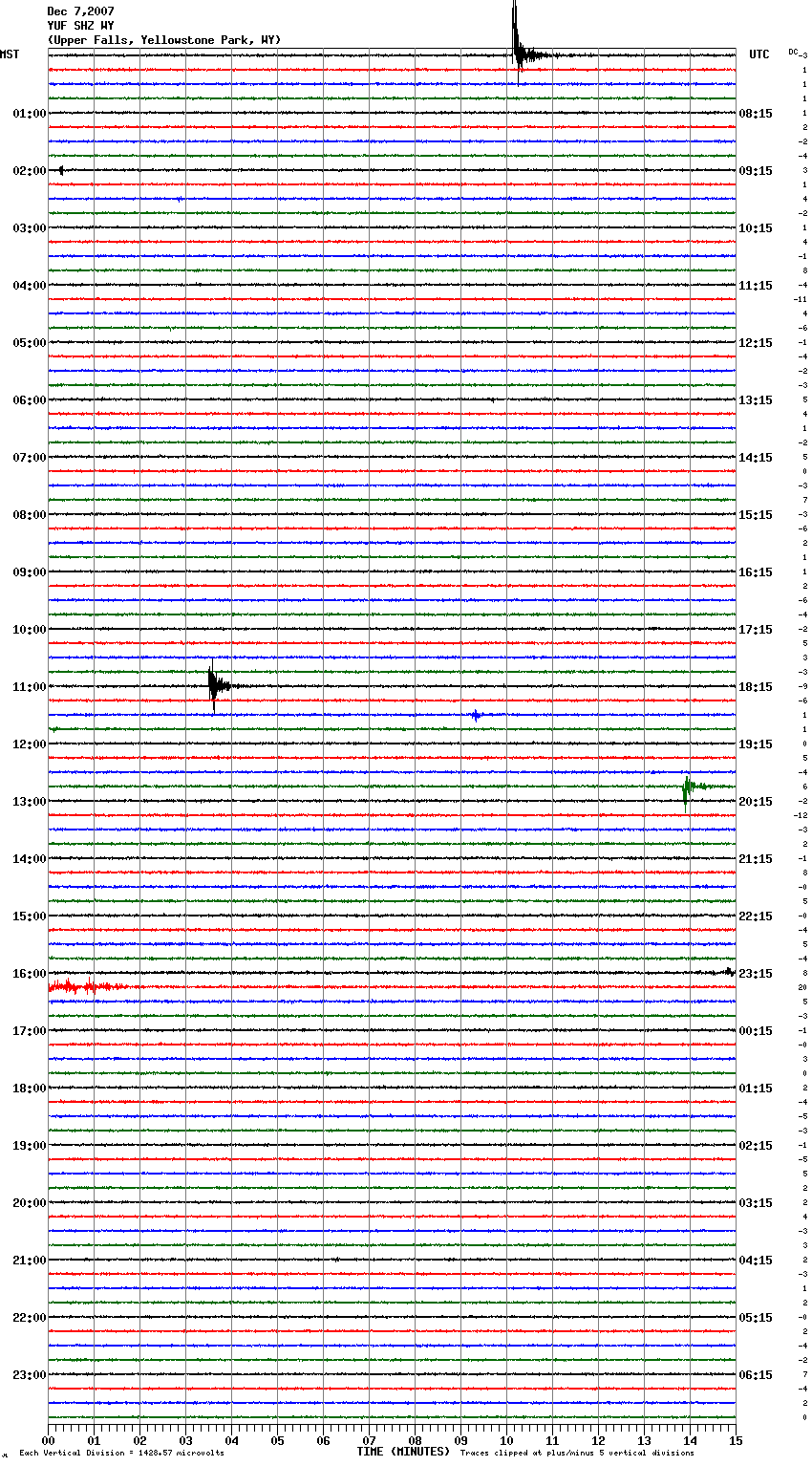Click the 06:15 UTC time label
The width and height of the screenshot is (812, 1466).
756,1375
